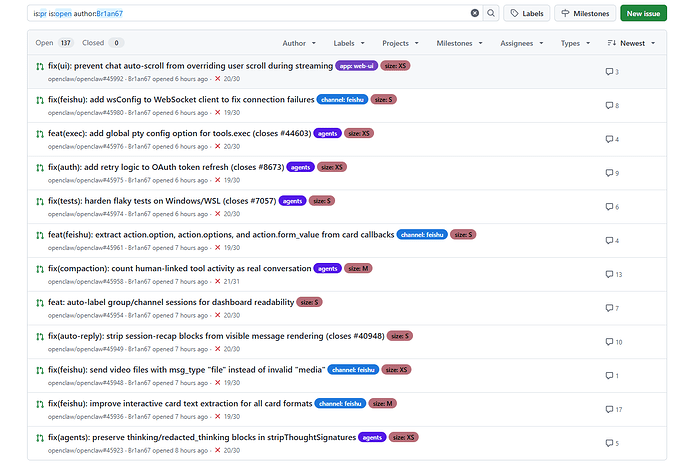The width and height of the screenshot is (690, 463).
Task: Click size: M label on compaction PR
Action: point(358,268)
